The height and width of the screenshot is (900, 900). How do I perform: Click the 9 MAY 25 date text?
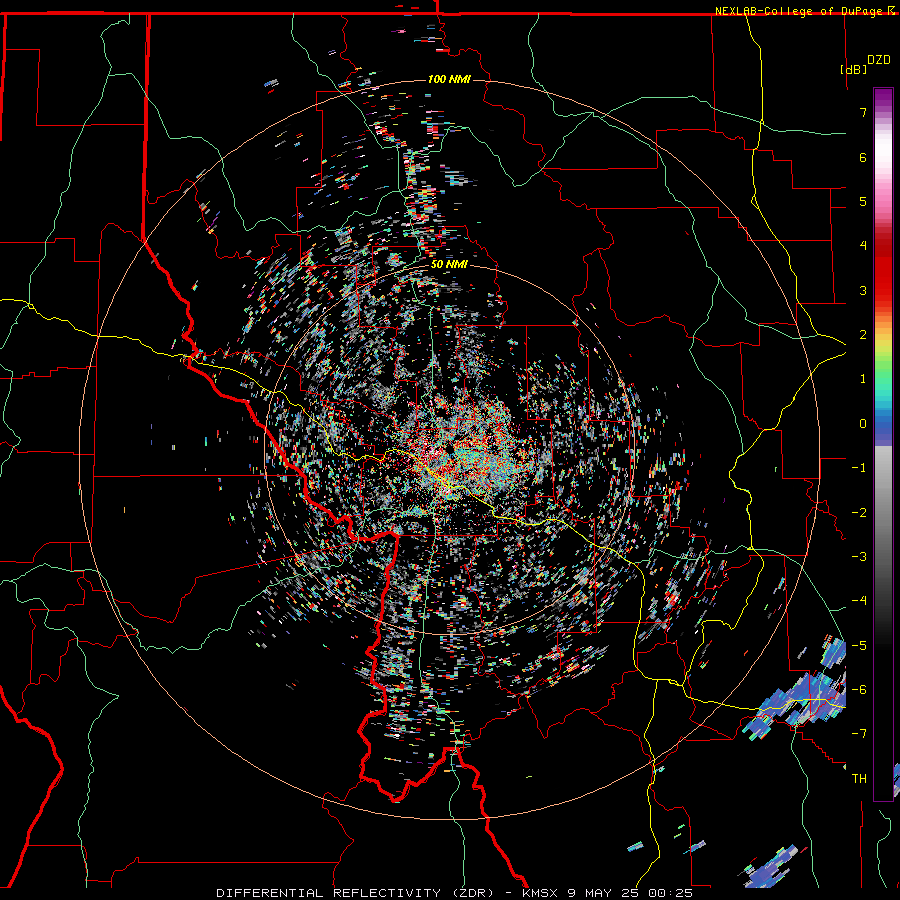pyautogui.click(x=605, y=893)
